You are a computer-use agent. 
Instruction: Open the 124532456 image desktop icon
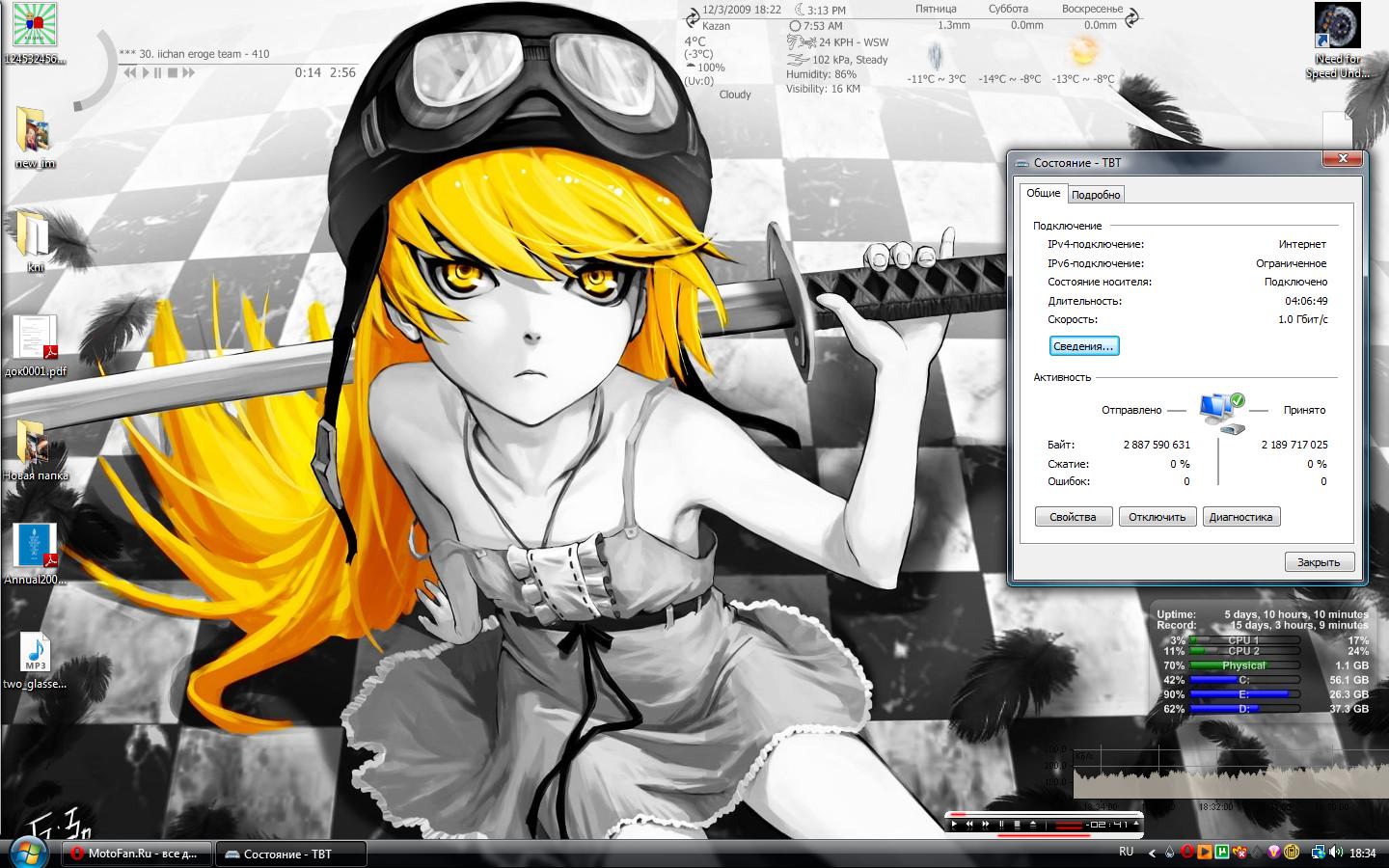tap(35, 32)
